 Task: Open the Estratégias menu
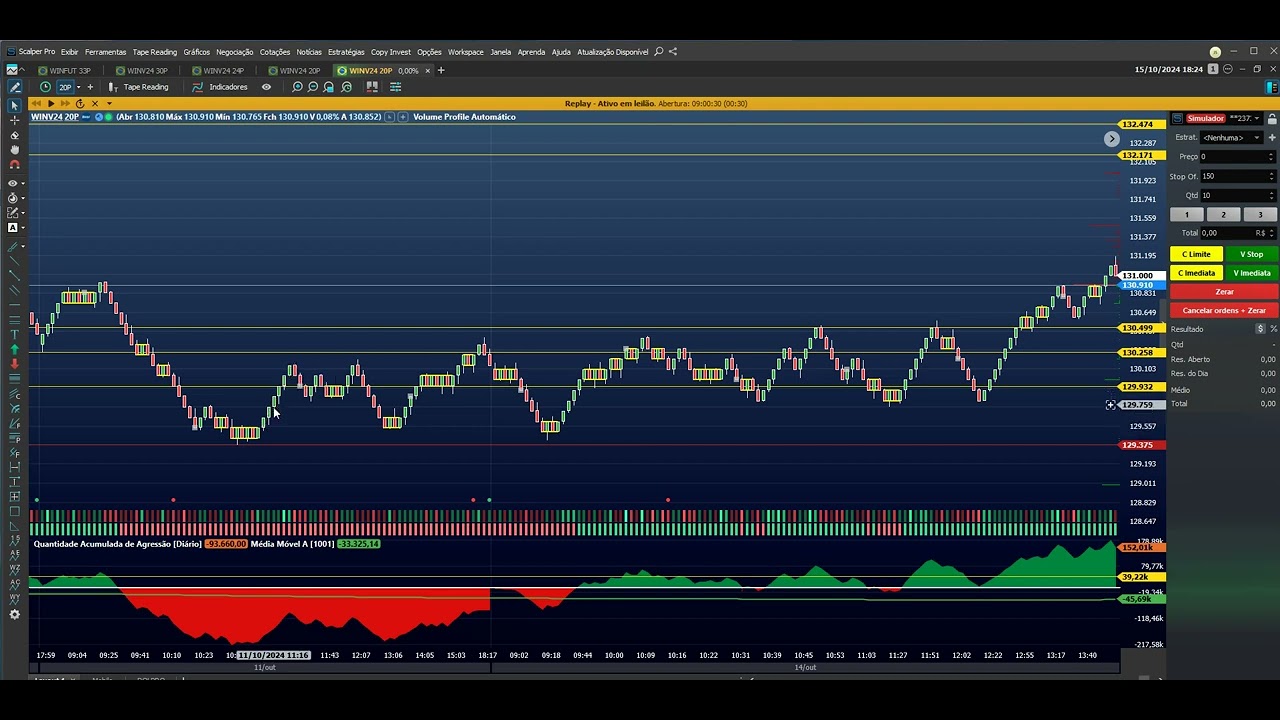pyautogui.click(x=346, y=52)
